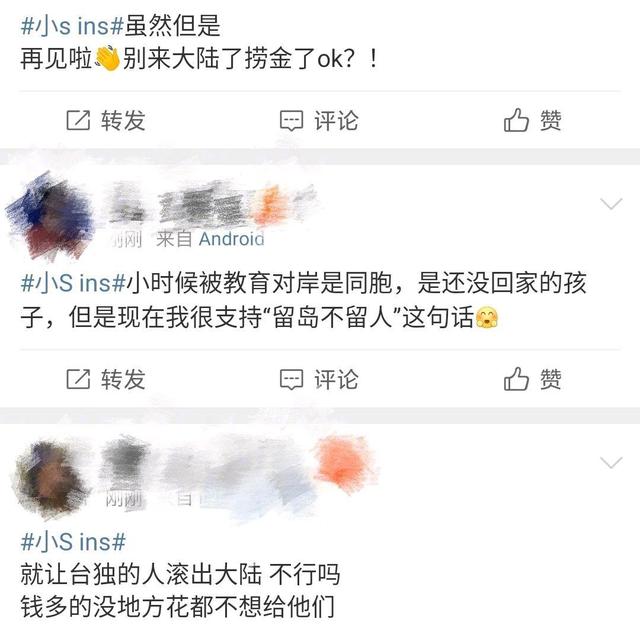Screen dimensions: 640x638
Task: Click the 赞 label under the first post
Action: tap(551, 120)
